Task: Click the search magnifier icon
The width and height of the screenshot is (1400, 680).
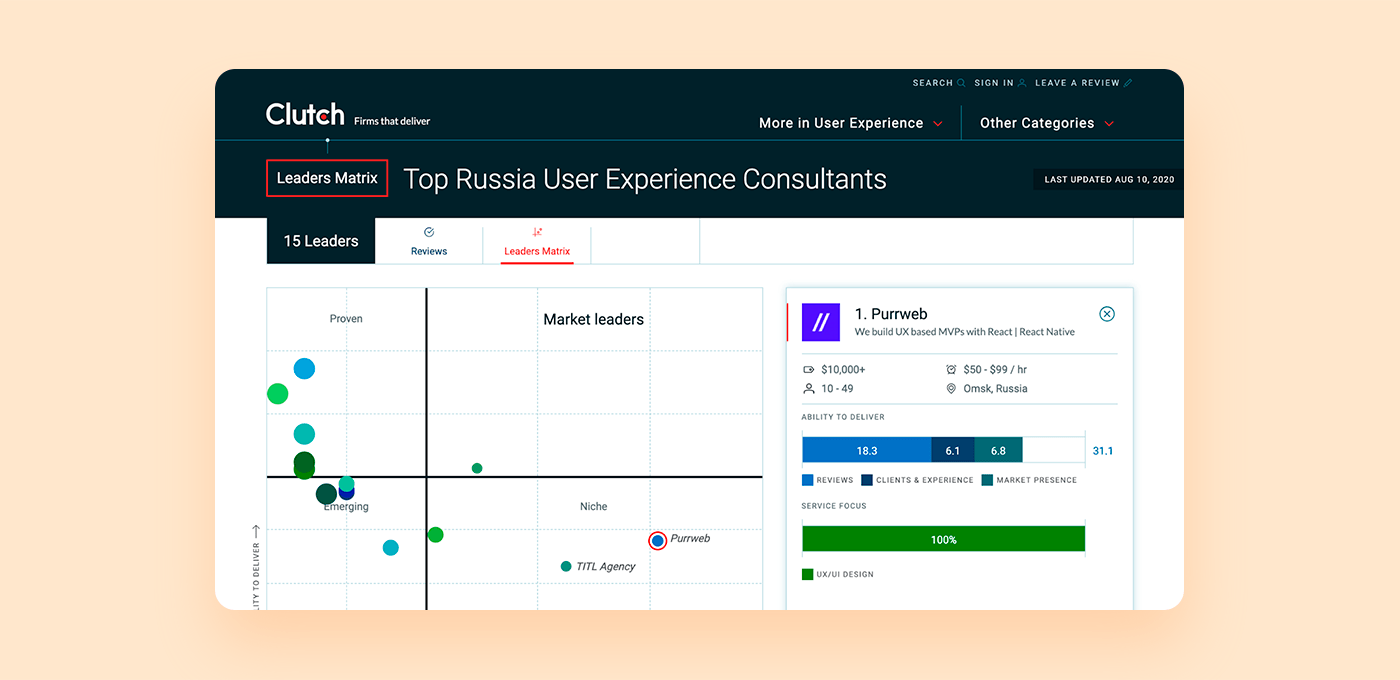Action: [962, 83]
